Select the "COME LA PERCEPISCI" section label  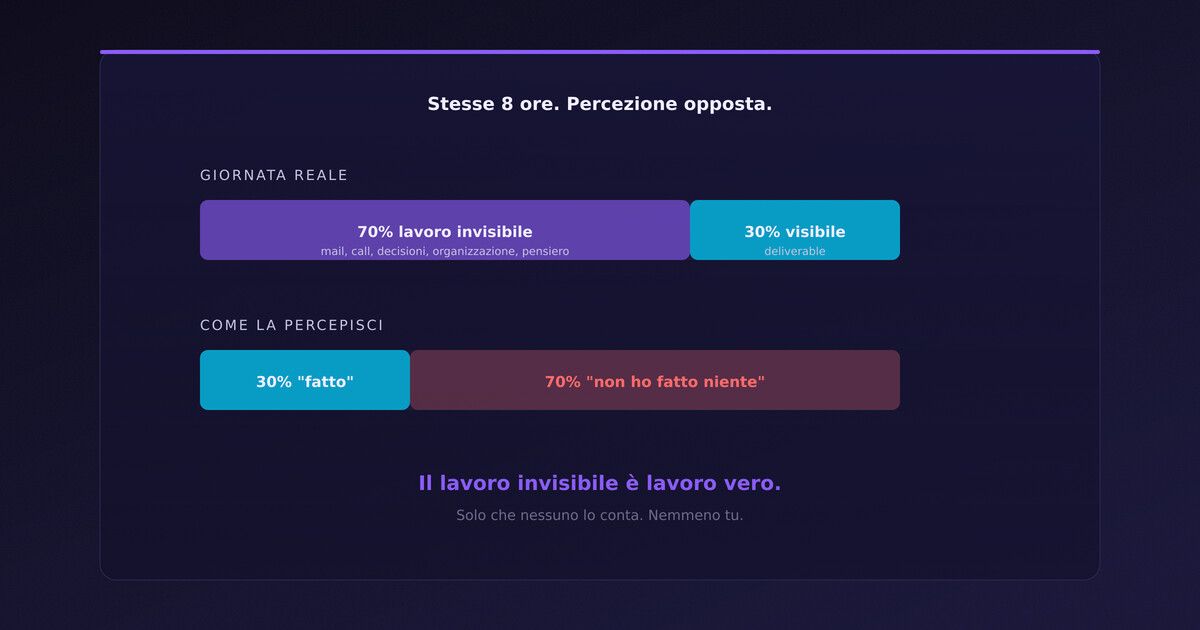pyautogui.click(x=292, y=326)
